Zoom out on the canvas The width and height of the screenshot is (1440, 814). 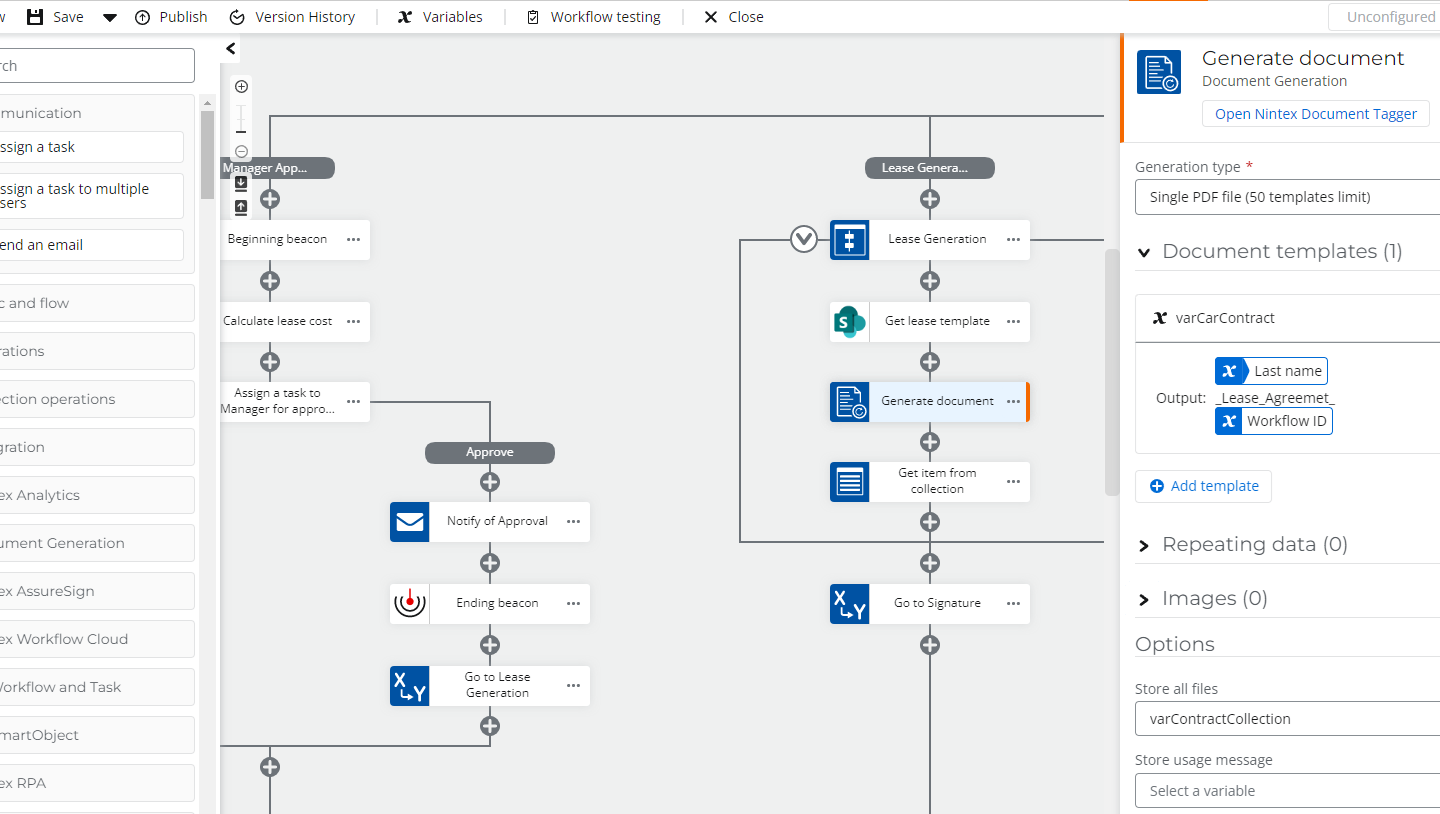(x=241, y=152)
